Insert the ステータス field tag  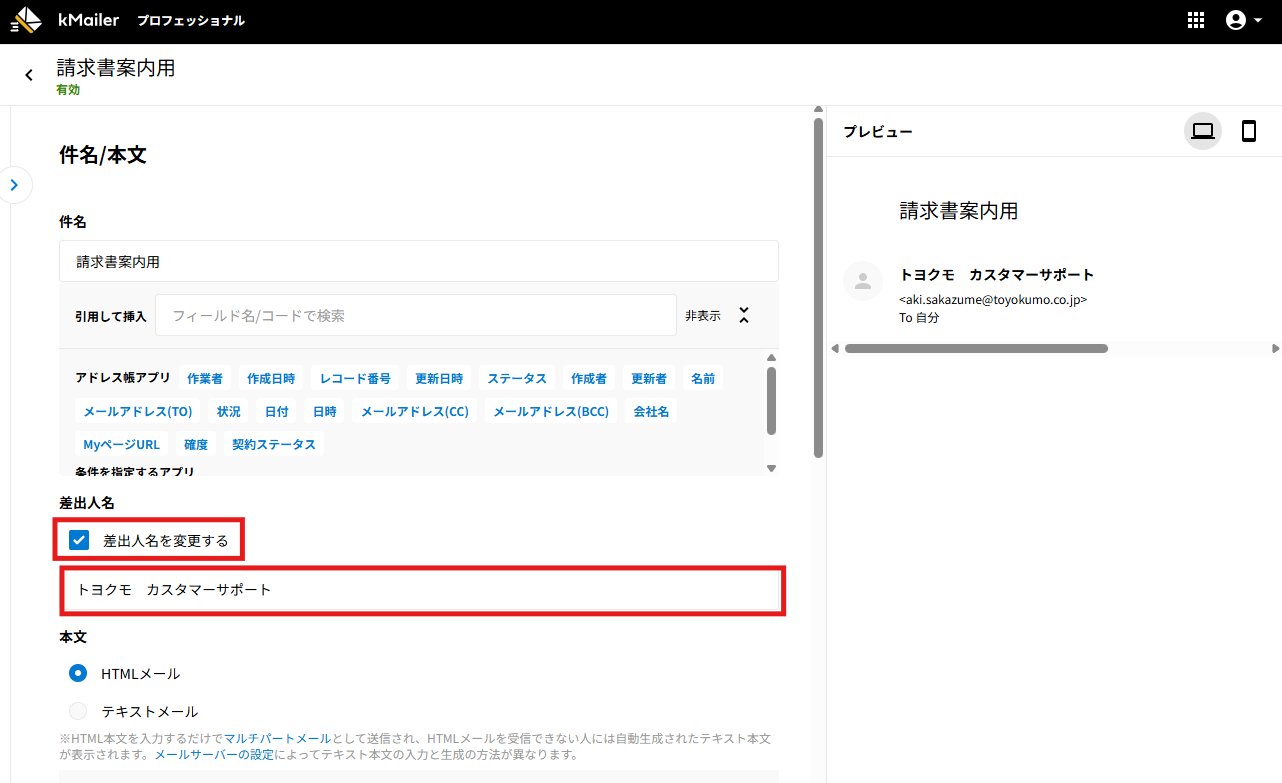[x=517, y=378]
